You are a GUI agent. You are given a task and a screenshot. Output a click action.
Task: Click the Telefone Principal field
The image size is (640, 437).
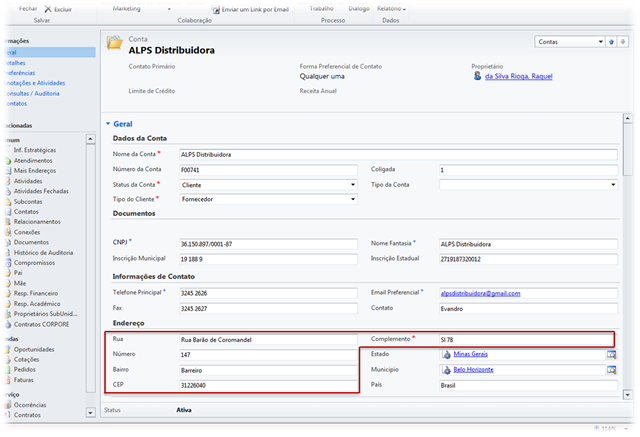click(x=268, y=293)
